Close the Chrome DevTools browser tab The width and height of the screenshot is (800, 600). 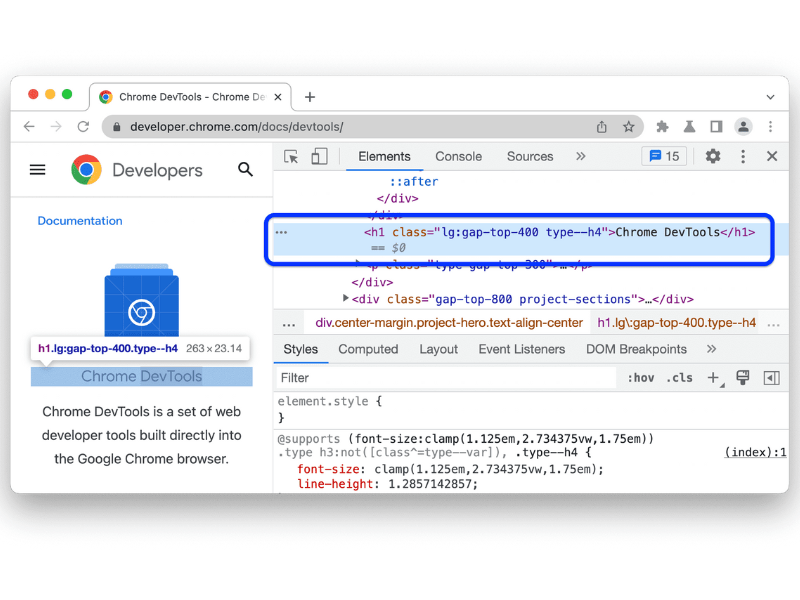click(278, 97)
